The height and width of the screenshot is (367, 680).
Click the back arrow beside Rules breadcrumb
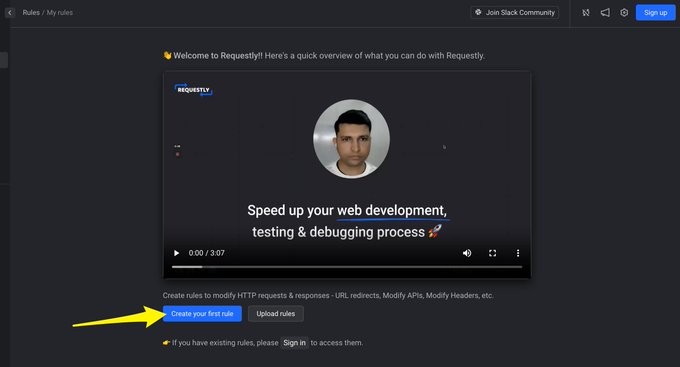[10, 13]
